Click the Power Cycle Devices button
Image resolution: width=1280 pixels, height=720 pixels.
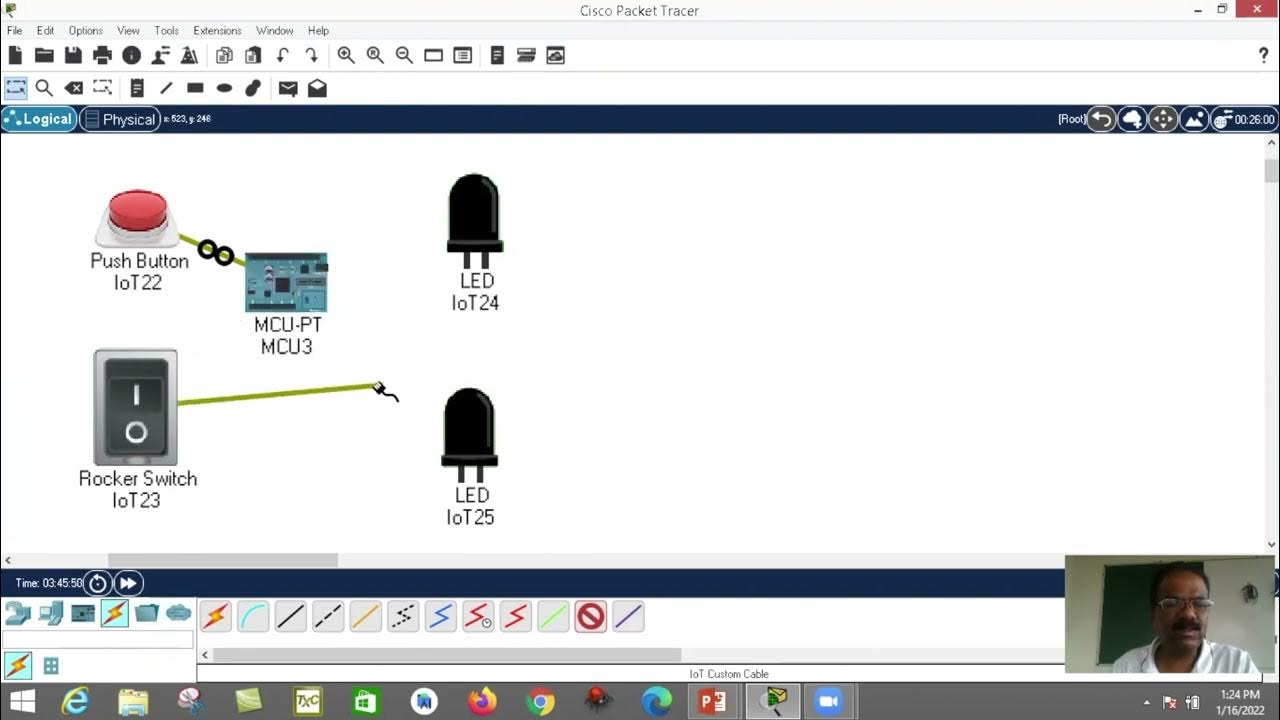97,583
